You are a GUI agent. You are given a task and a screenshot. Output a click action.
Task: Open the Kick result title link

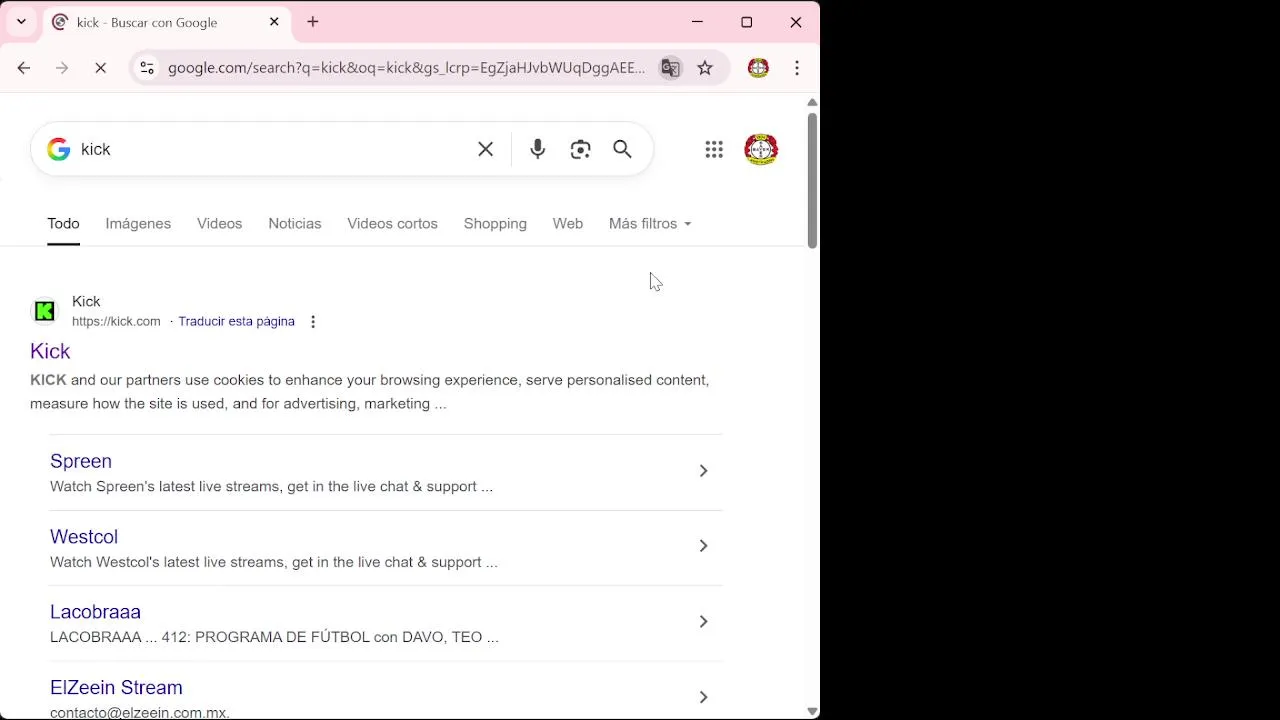(50, 351)
